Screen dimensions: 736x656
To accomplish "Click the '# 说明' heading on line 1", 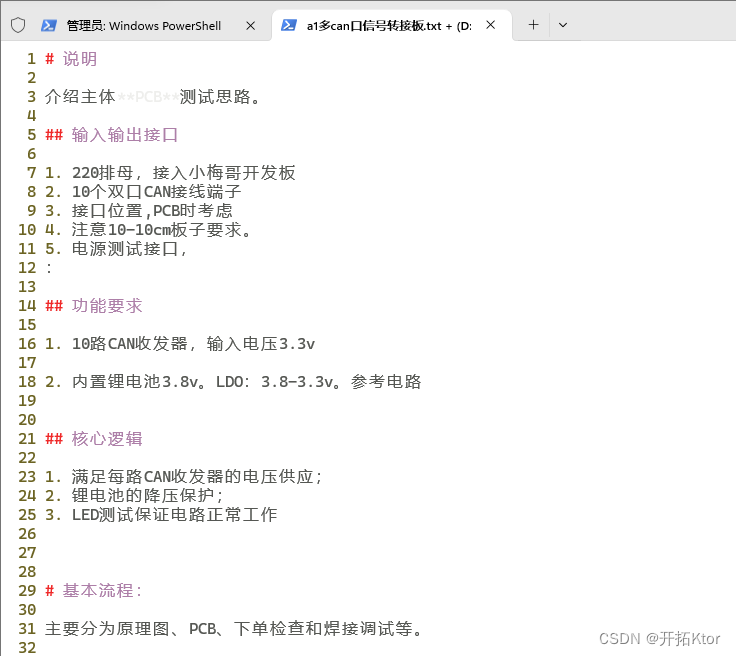I will [x=71, y=59].
